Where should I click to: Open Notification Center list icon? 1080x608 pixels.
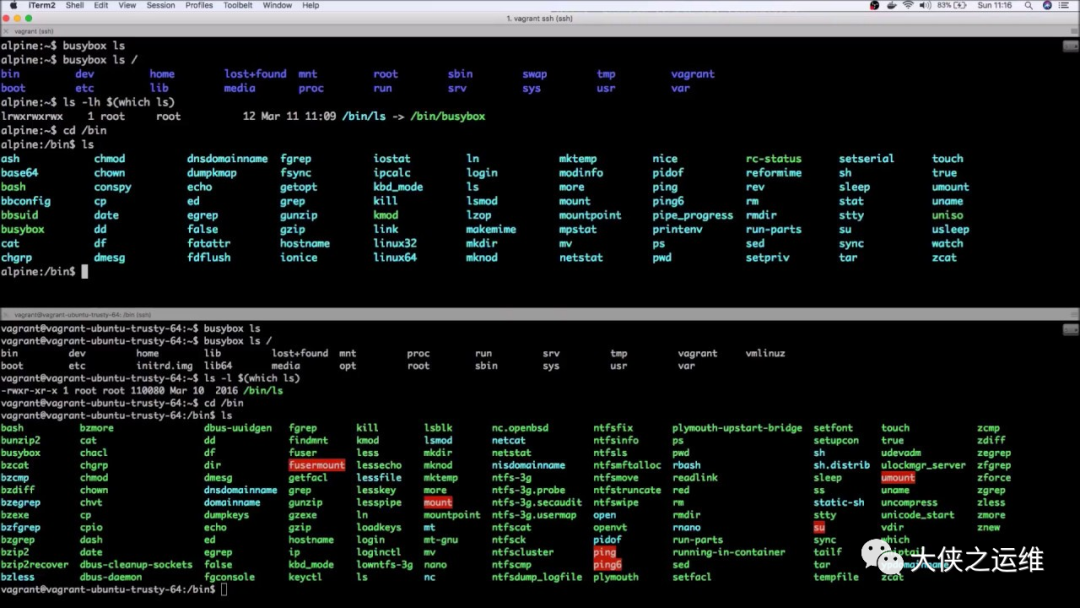1064,5
